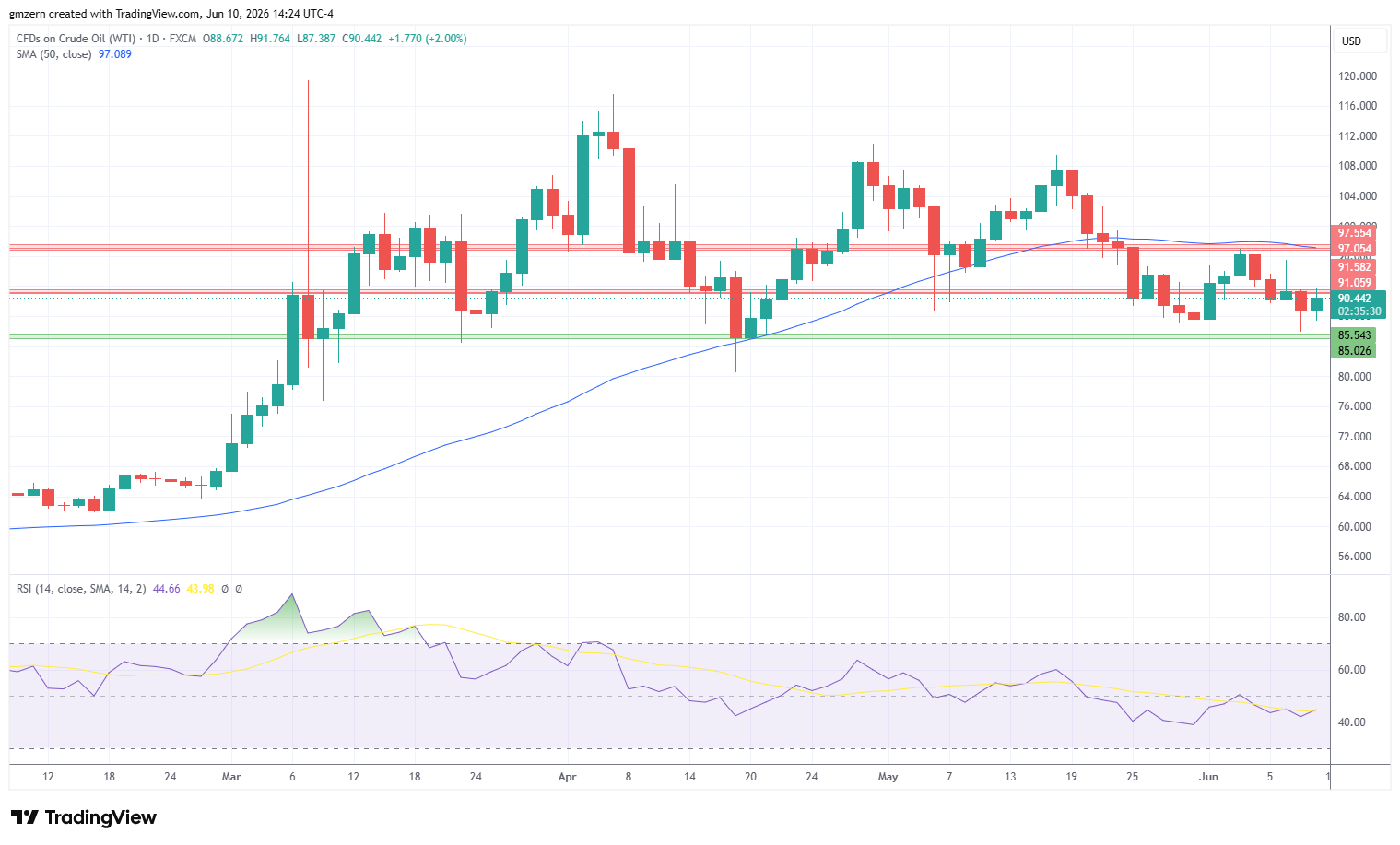The image size is (1400, 845).
Task: Click the 91.059 red price label
Action: (x=1355, y=283)
